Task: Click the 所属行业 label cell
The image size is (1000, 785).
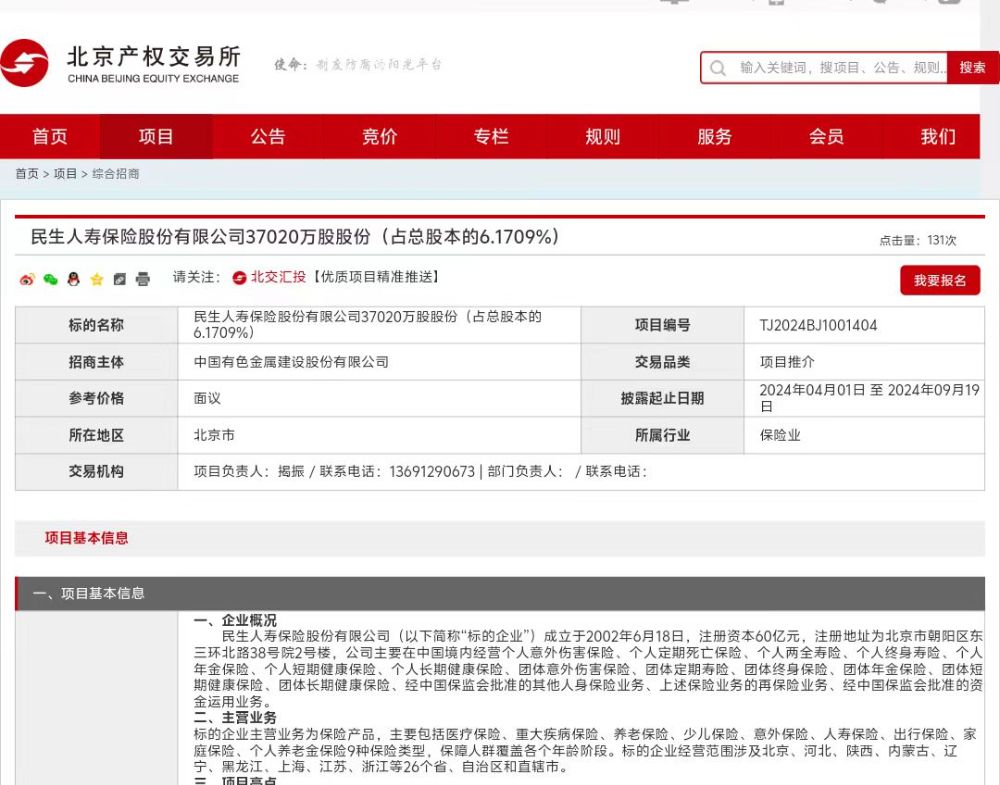Action: (663, 435)
